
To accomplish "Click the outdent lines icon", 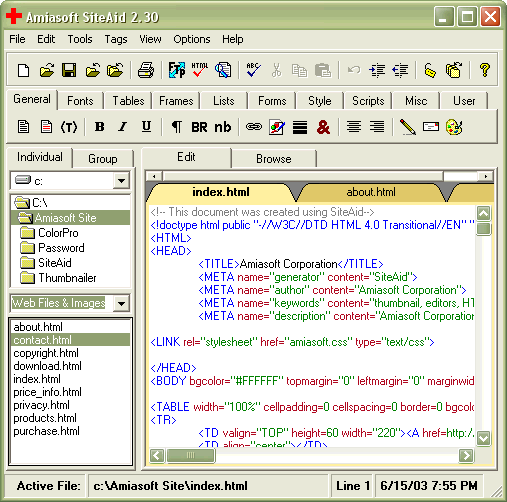I will tap(400, 70).
